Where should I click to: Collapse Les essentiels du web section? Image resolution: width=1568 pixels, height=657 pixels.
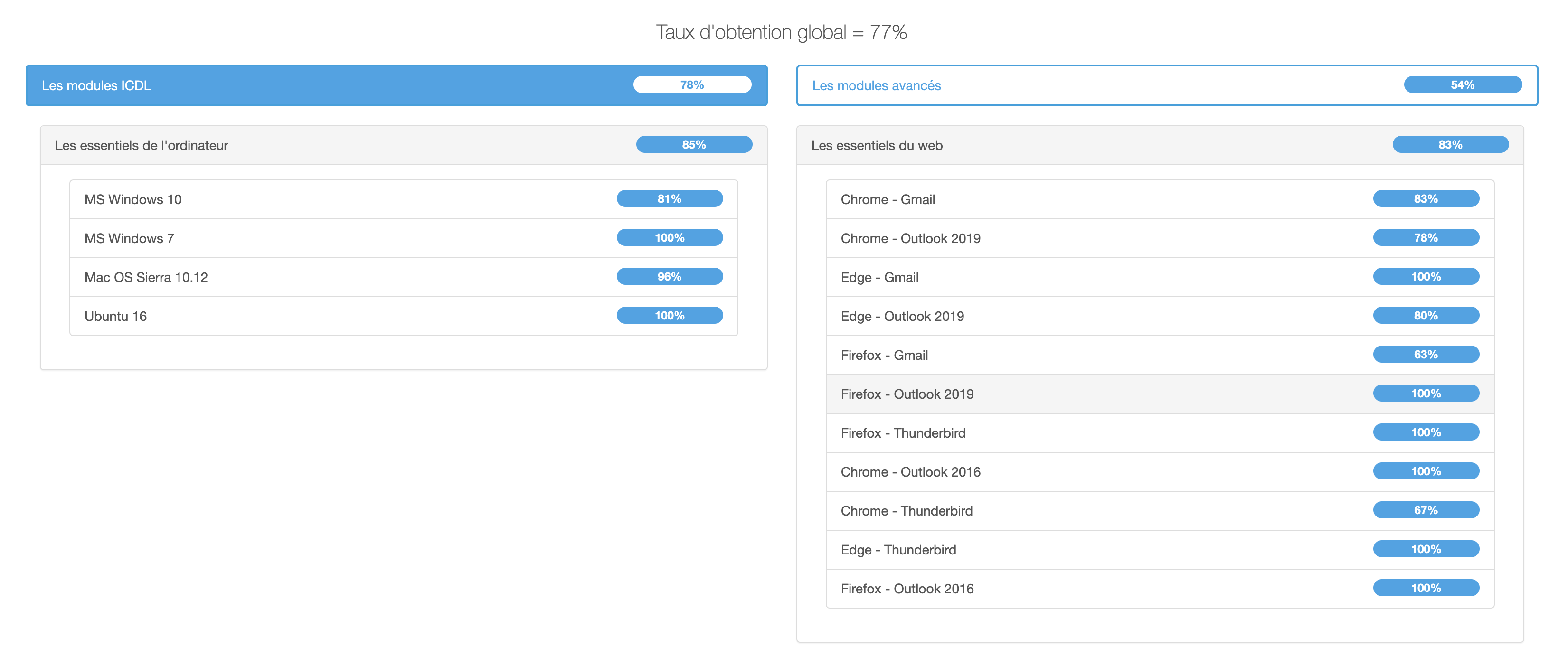click(876, 145)
